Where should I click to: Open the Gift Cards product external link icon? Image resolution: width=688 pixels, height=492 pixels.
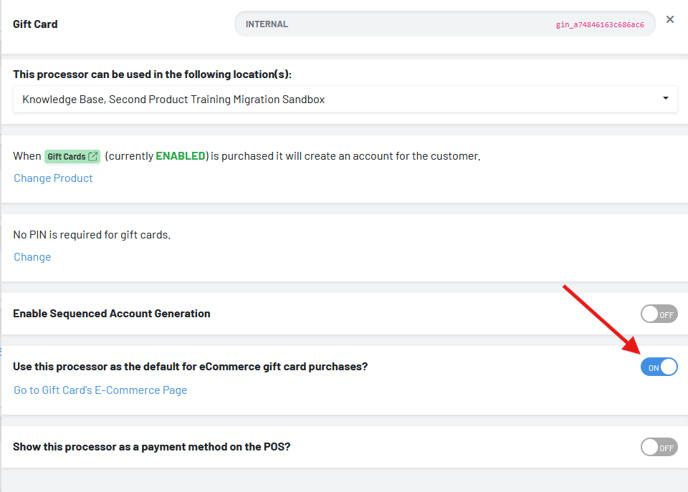(x=93, y=157)
